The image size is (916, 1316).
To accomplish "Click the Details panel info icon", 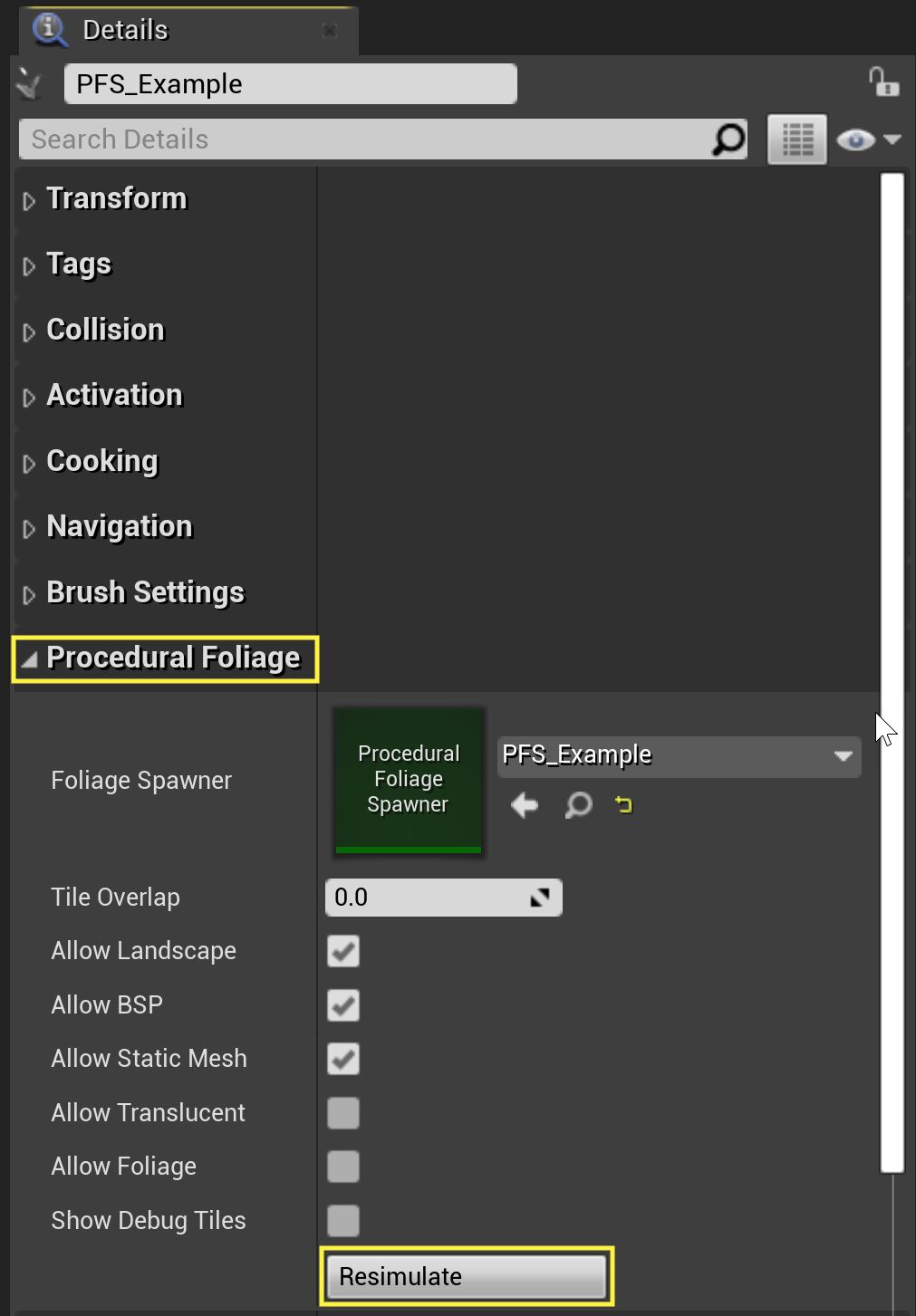I will [x=49, y=29].
